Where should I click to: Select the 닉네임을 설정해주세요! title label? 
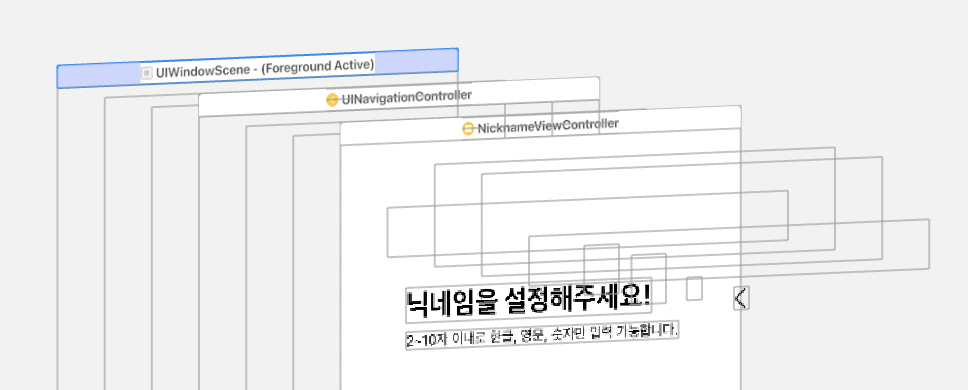(528, 300)
